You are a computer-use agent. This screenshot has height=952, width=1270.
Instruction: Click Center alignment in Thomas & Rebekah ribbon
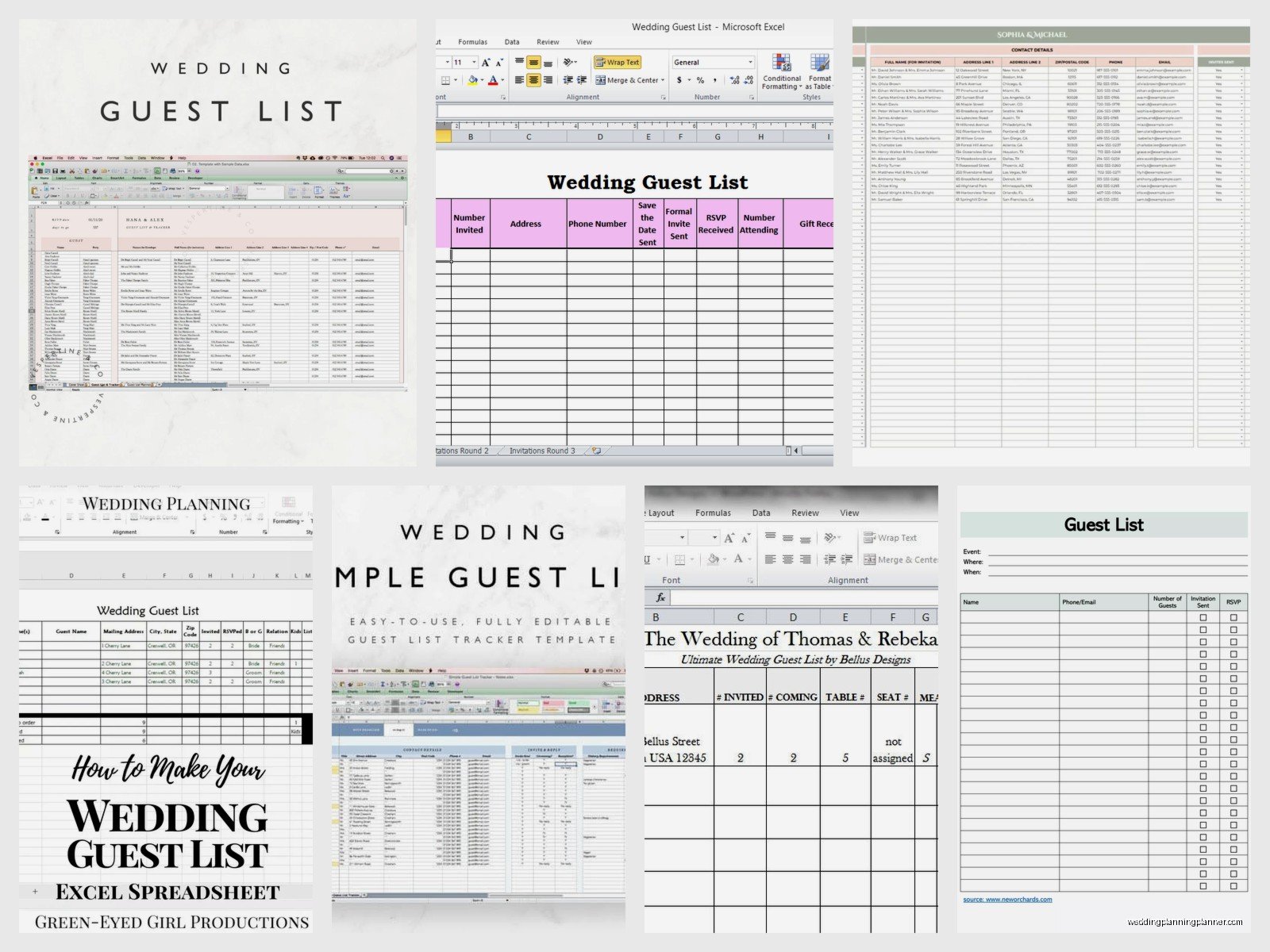pyautogui.click(x=787, y=559)
